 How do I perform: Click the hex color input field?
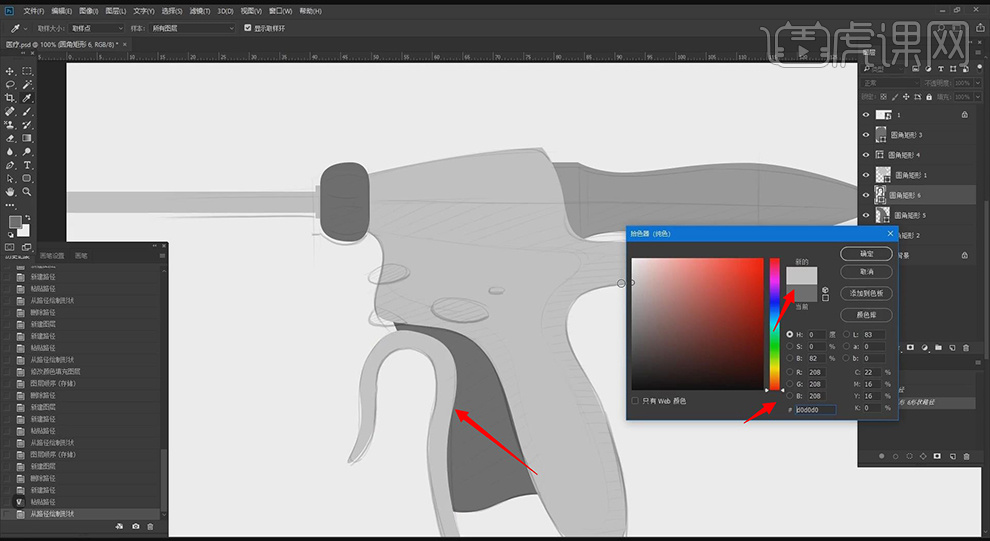point(814,409)
